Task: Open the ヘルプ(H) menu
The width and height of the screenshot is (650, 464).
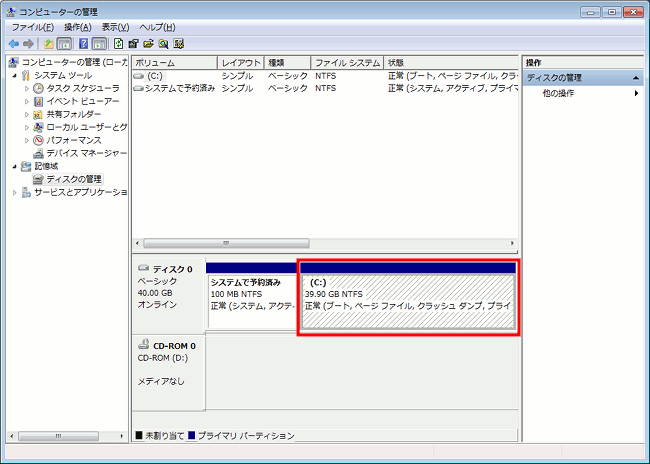Action: click(x=157, y=27)
